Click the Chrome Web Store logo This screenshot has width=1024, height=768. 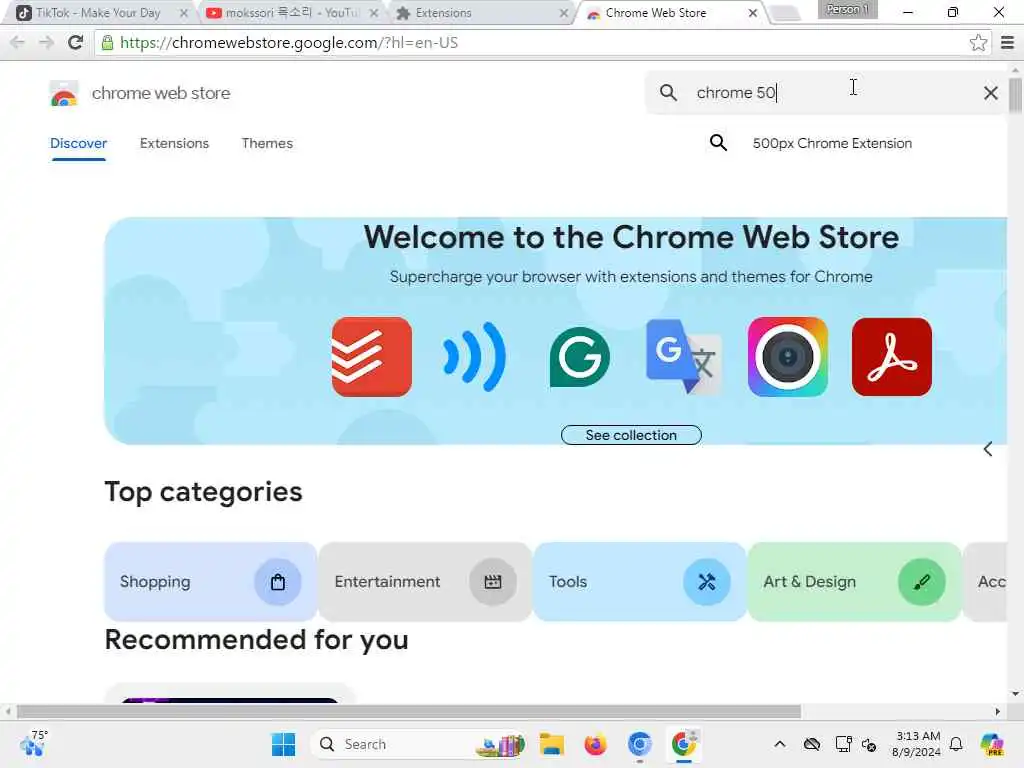(64, 93)
